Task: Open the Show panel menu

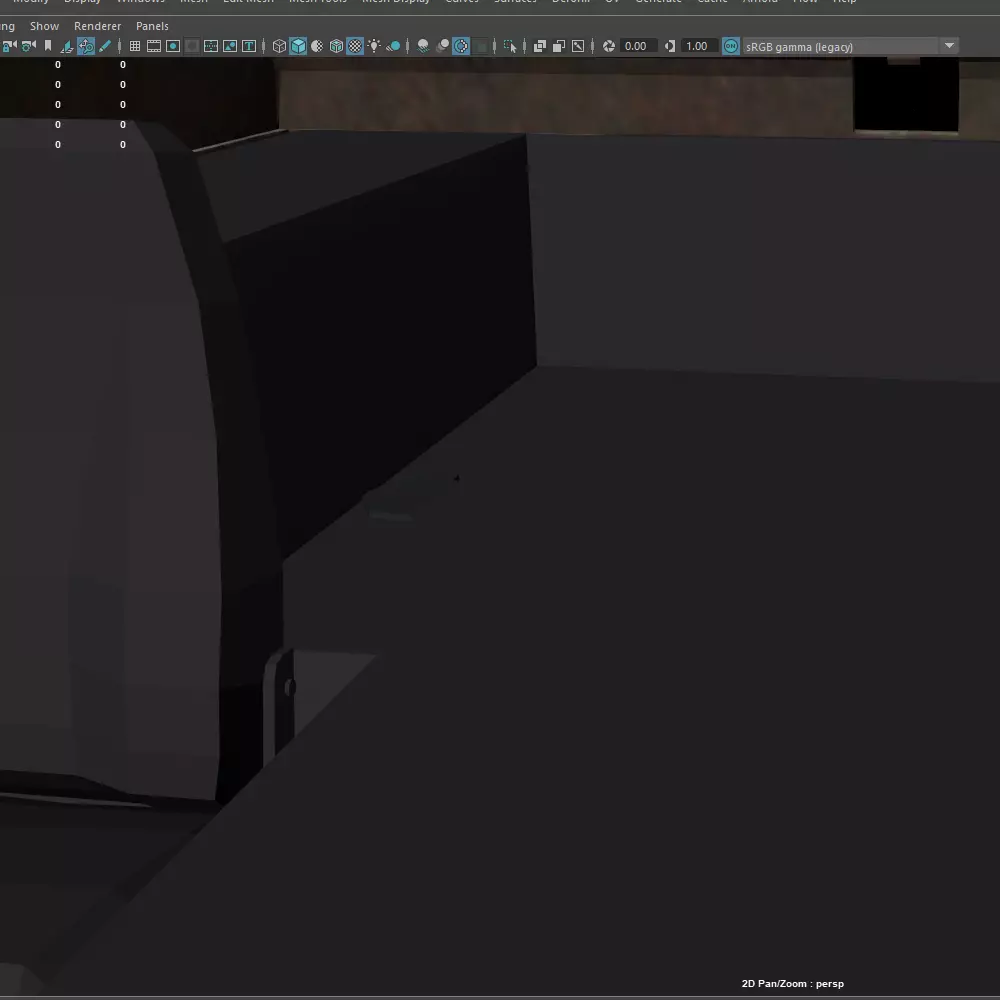Action: click(45, 26)
